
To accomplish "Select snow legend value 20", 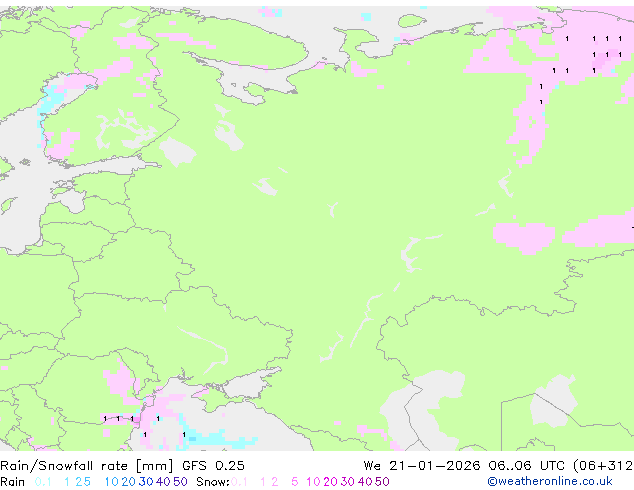I will [x=330, y=482].
